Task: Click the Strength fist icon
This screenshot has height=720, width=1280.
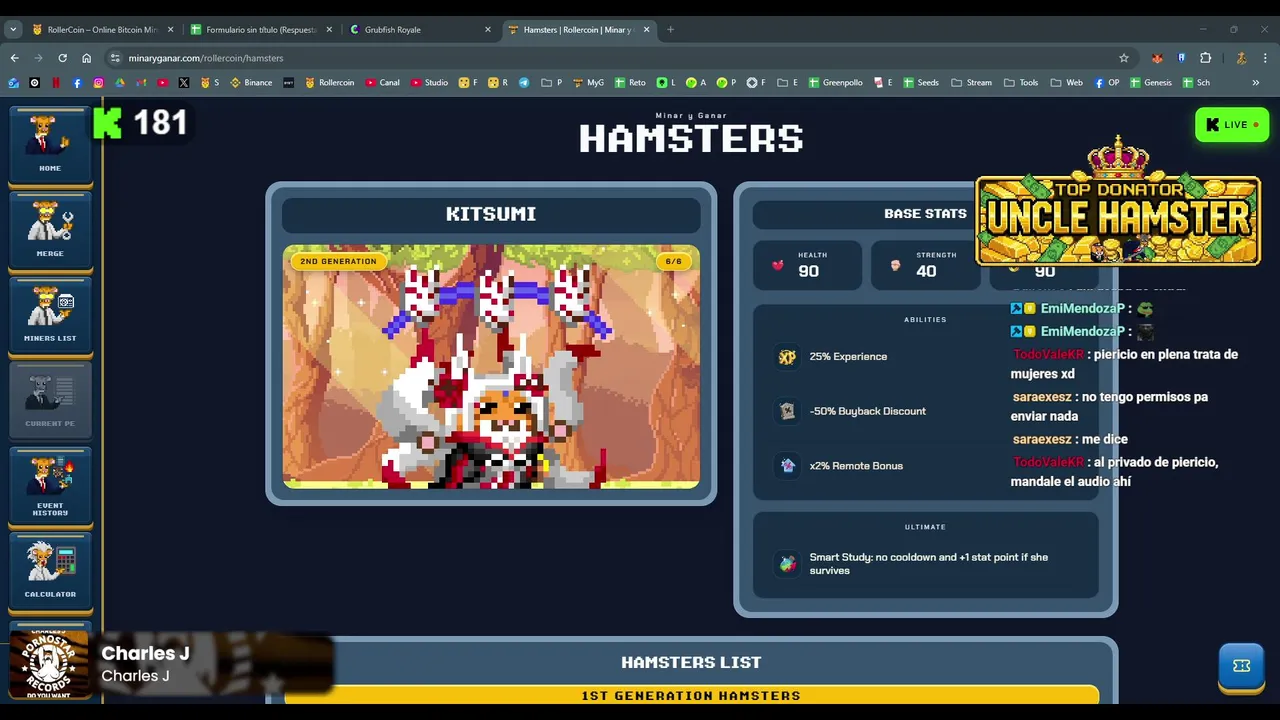Action: pyautogui.click(x=896, y=265)
